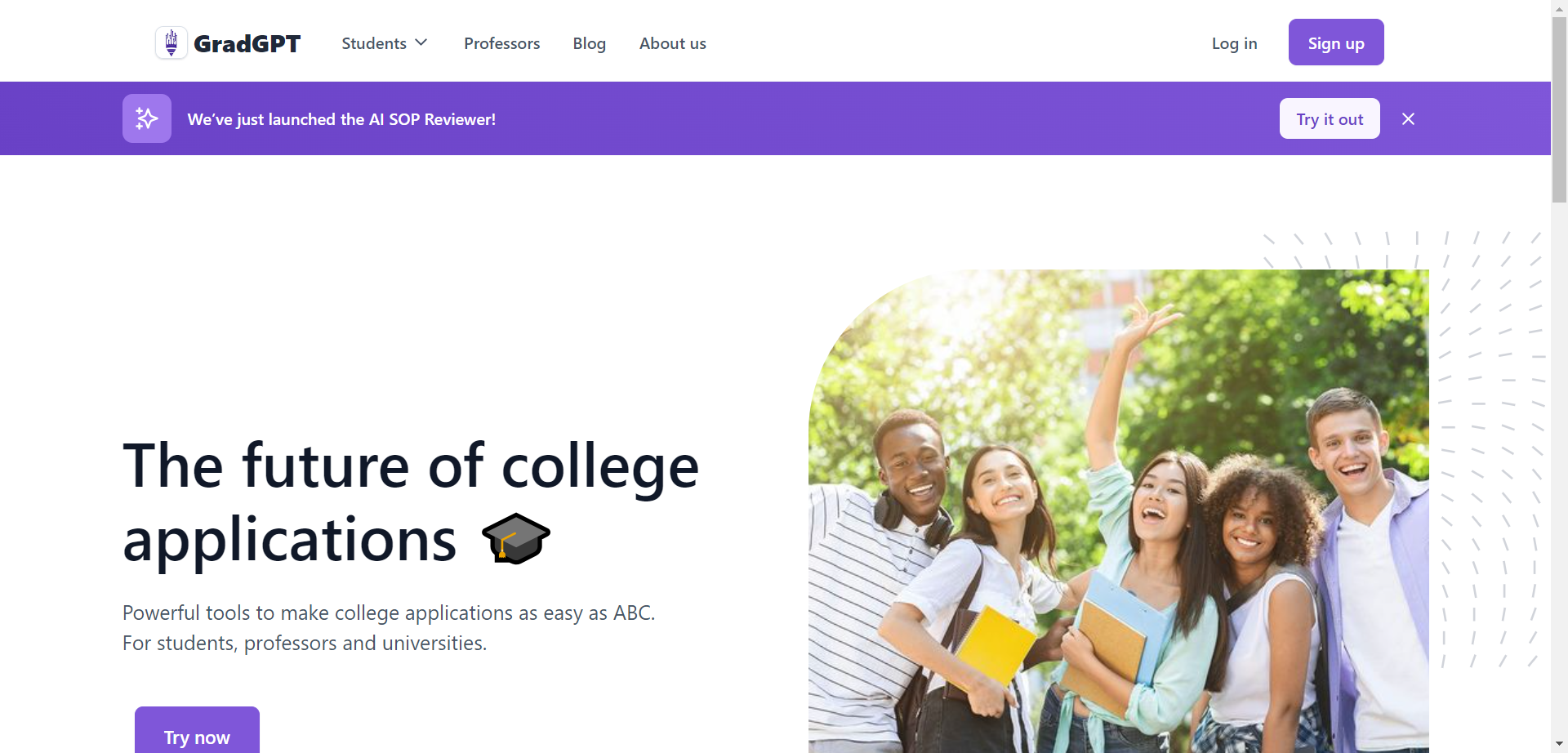Screen dimensions: 1568x753
Task: Click the scrollbar up arrow
Action: point(1559,7)
